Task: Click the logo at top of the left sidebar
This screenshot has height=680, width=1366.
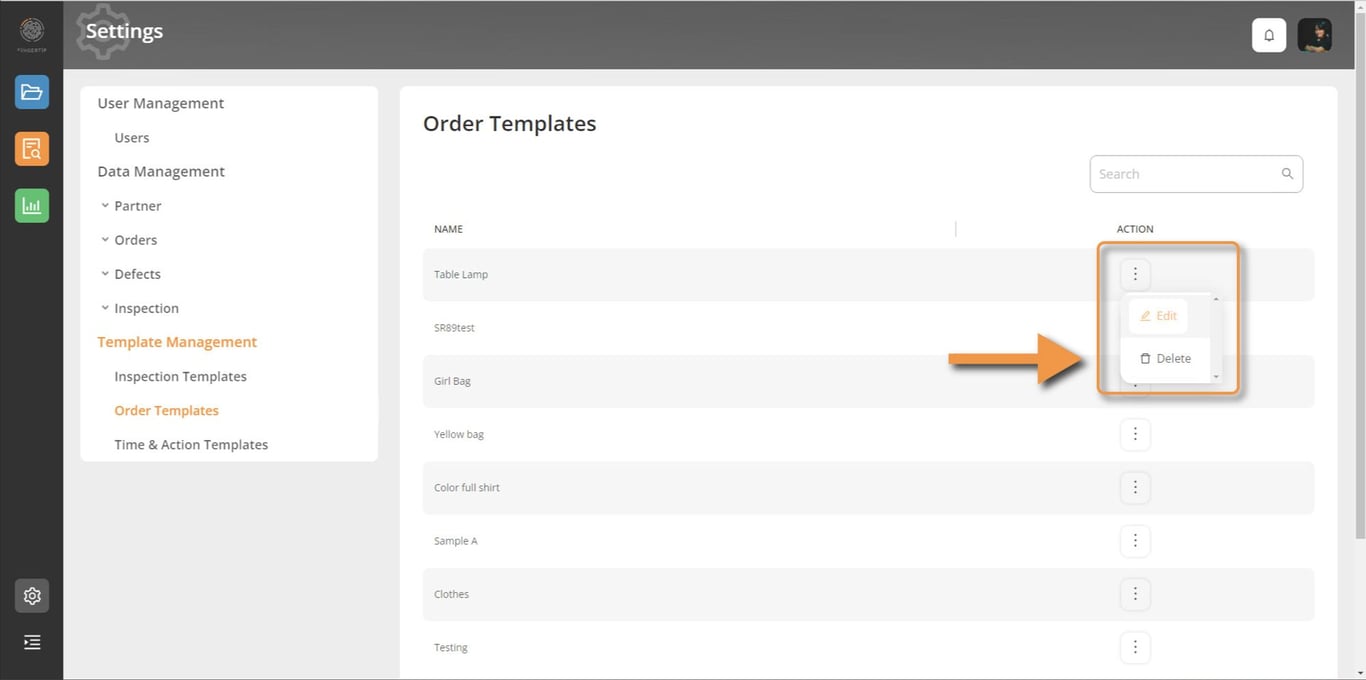Action: 32,34
